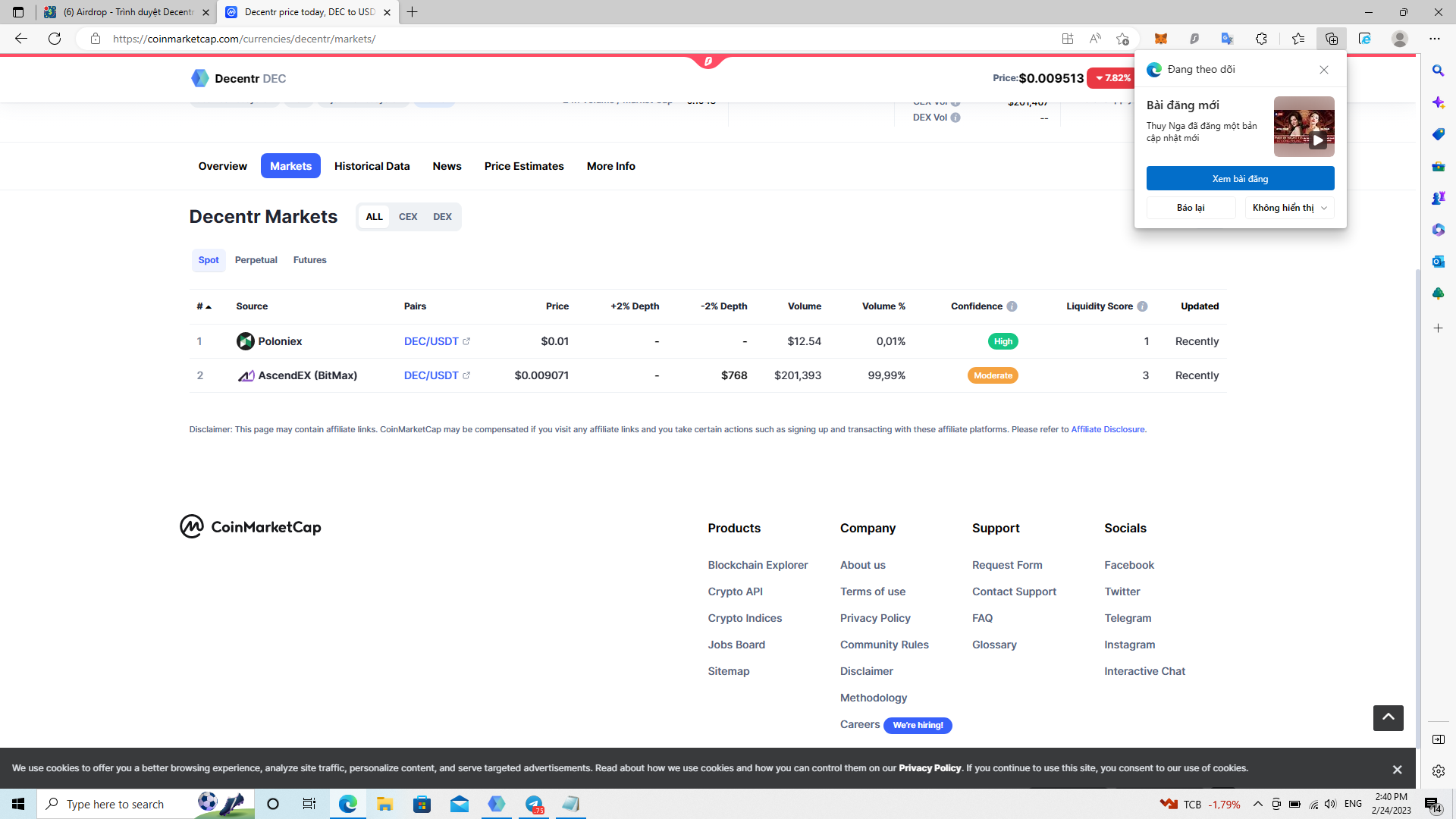
Task: Select the DEX market filter toggle
Action: pyautogui.click(x=442, y=217)
